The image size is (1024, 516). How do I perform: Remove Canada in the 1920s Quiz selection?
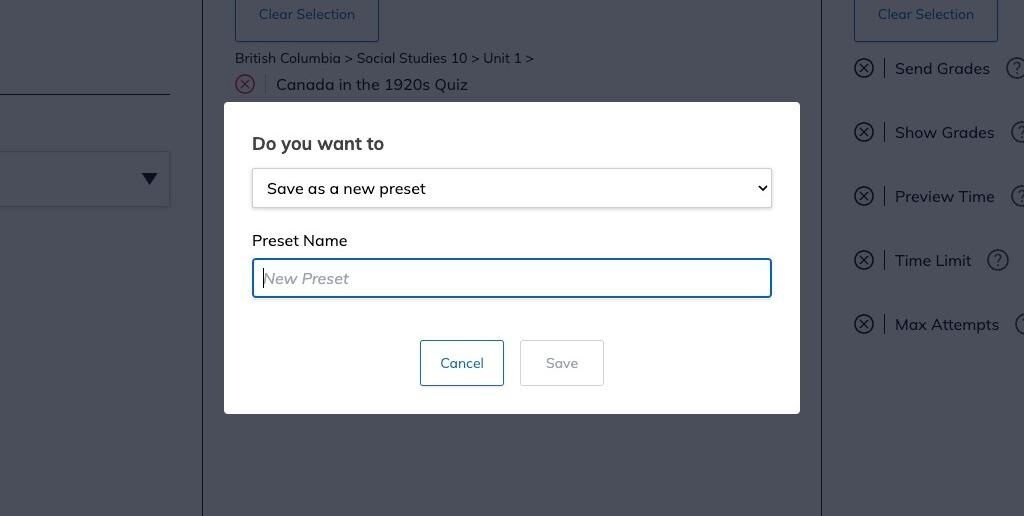point(245,84)
